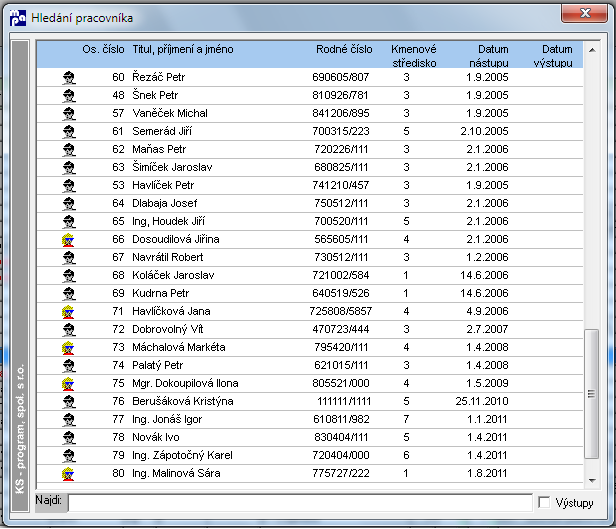
Task: Select the icon beside Šimíček Jaroslav
Action: 69,168
